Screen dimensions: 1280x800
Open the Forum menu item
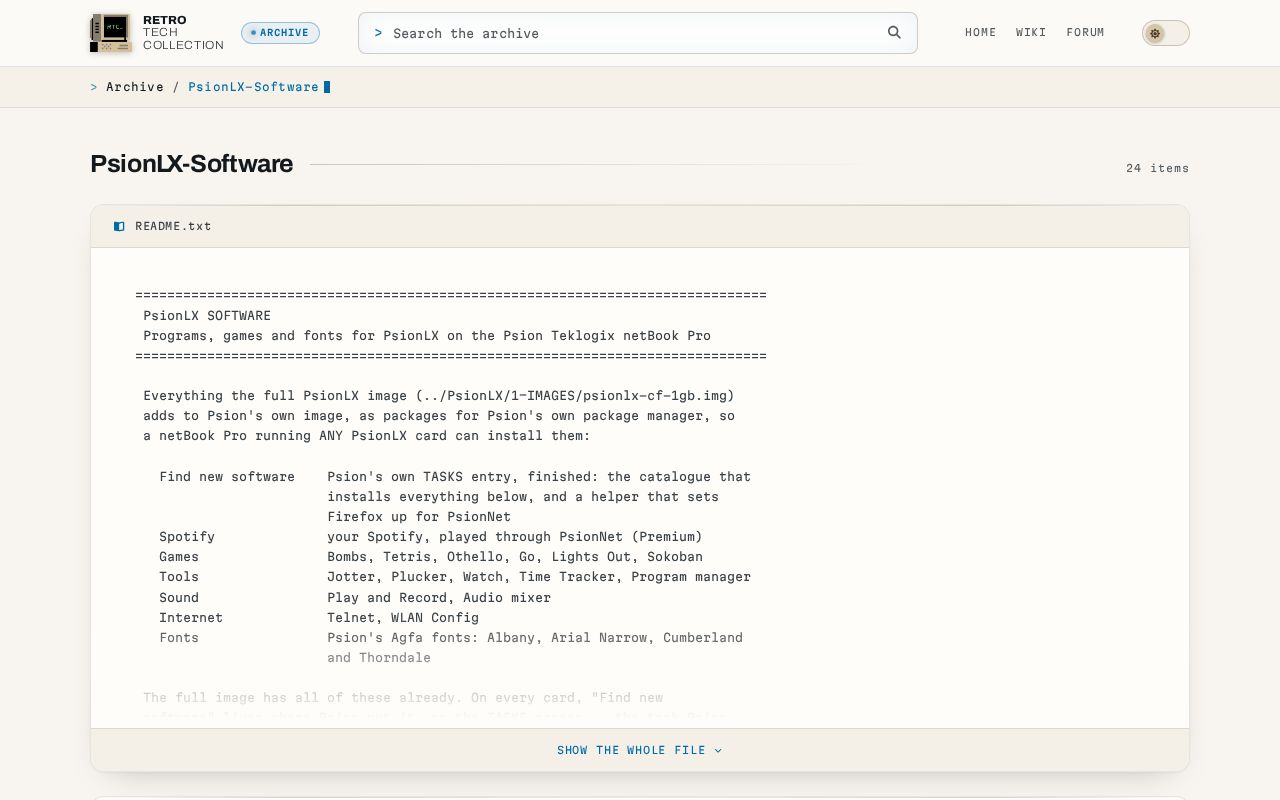point(1085,33)
